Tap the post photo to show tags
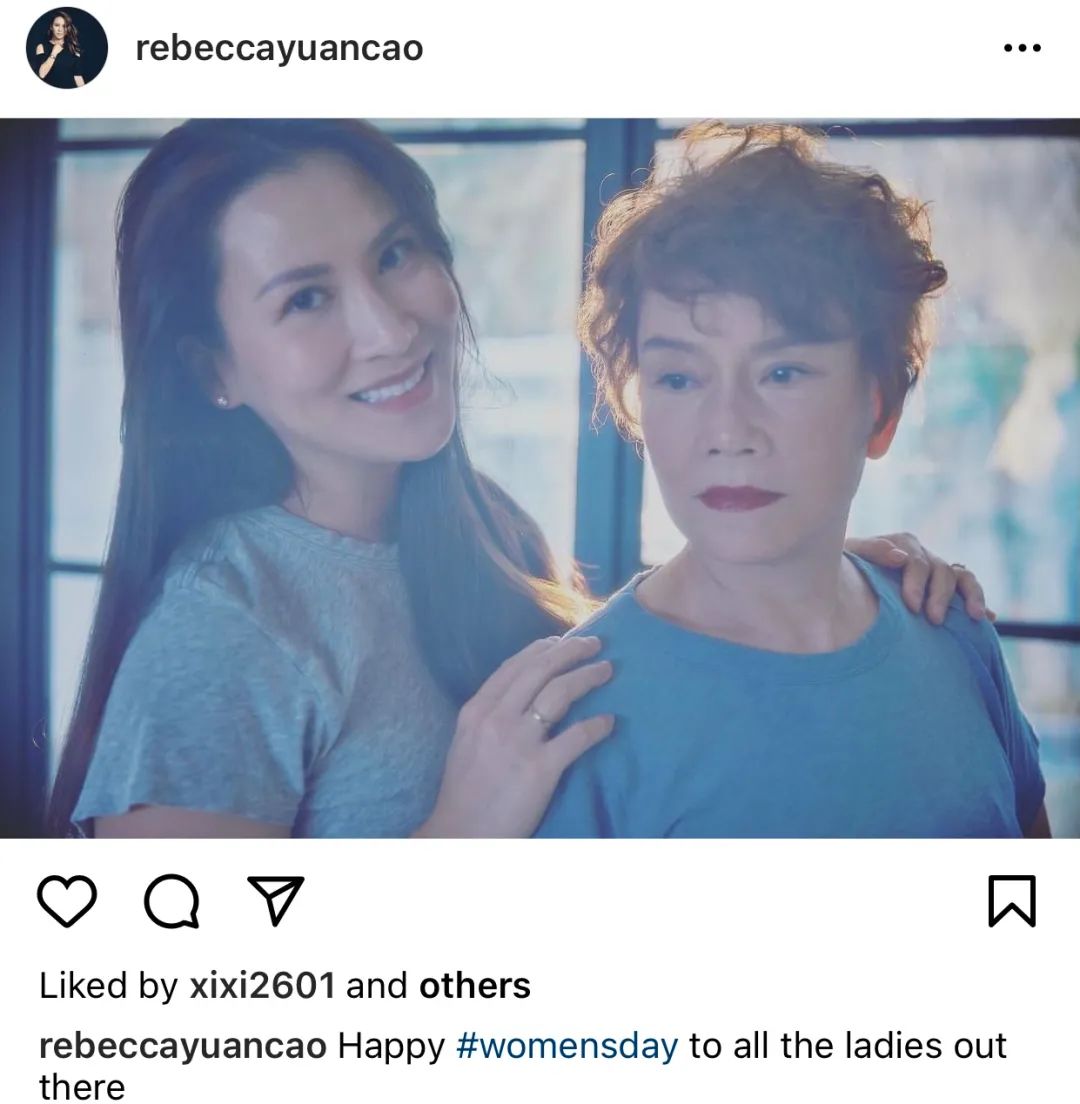 [540, 478]
